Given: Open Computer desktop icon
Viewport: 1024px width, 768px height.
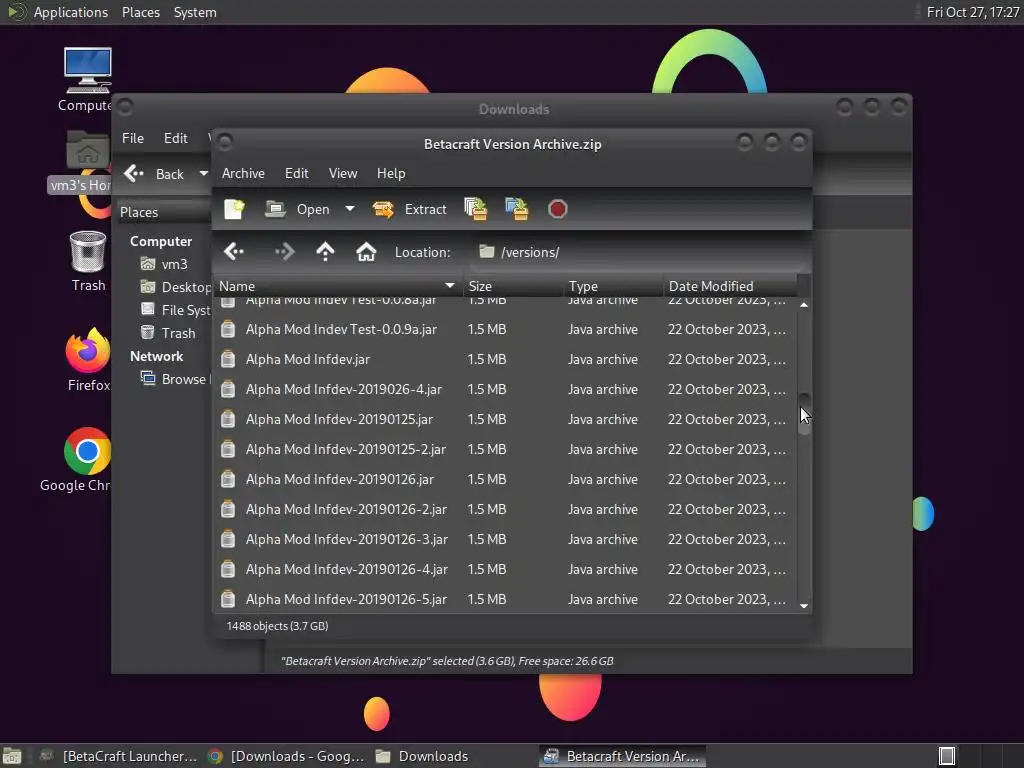Looking at the screenshot, I should tap(87, 80).
